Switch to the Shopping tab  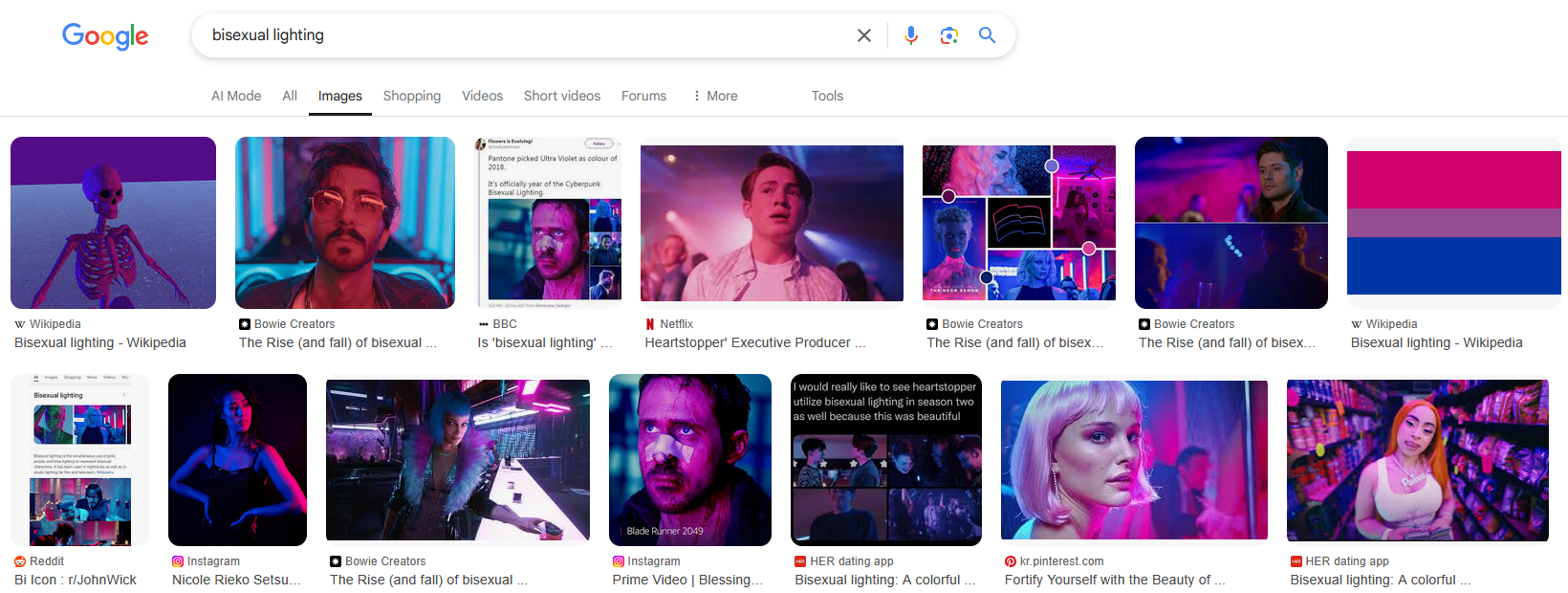coord(411,96)
